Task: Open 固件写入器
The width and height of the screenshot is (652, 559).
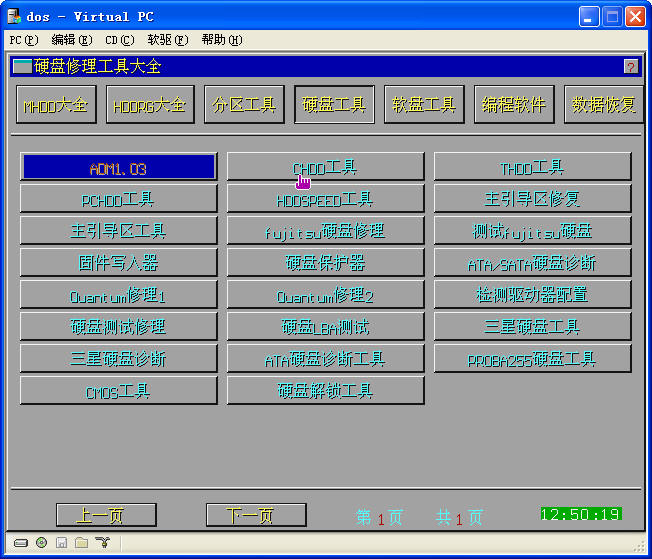Action: click(x=119, y=262)
